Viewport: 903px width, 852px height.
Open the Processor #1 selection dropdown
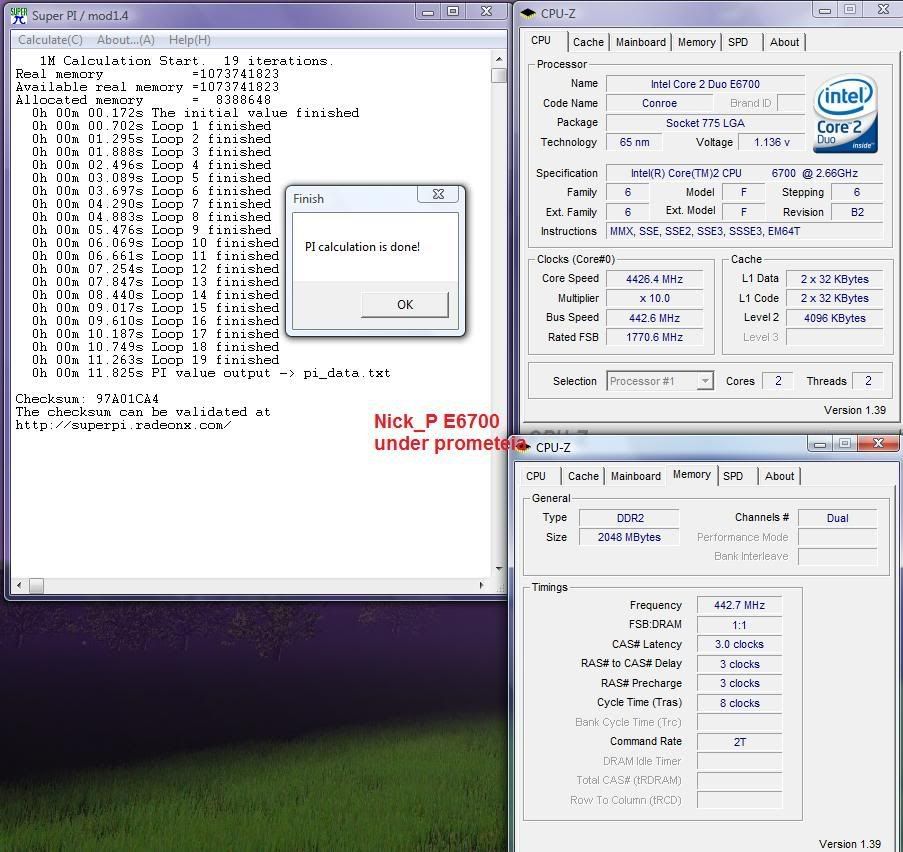pyautogui.click(x=705, y=381)
